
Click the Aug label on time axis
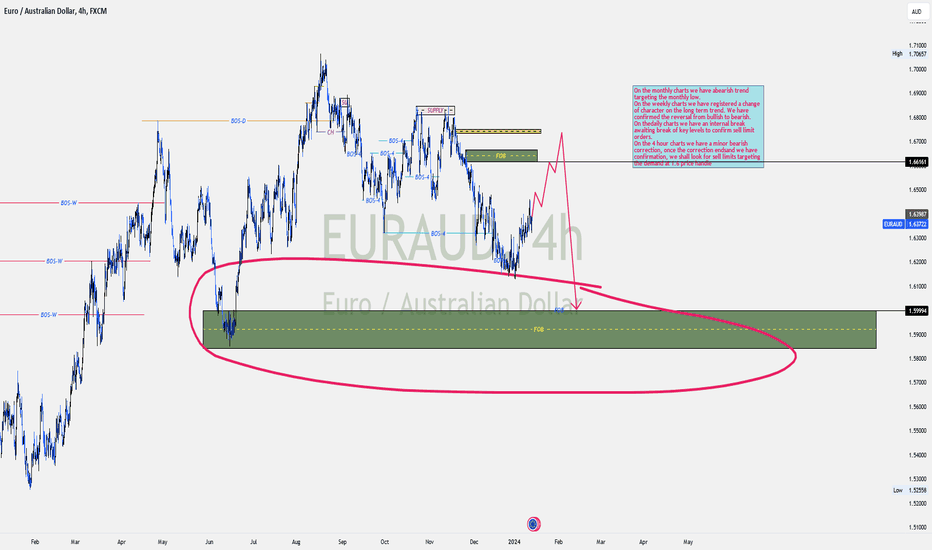296,542
